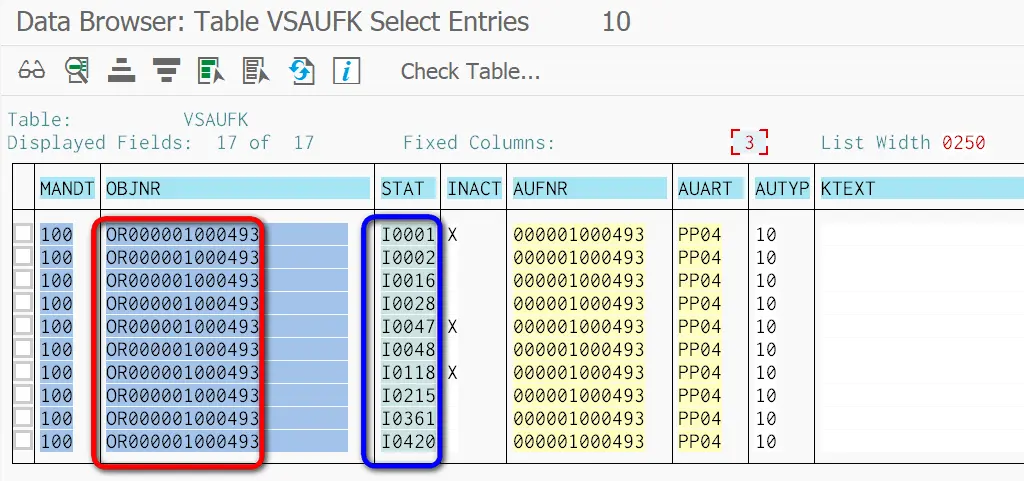Click the Fixed Columns field showing 3
1024x481 pixels.
click(x=749, y=142)
